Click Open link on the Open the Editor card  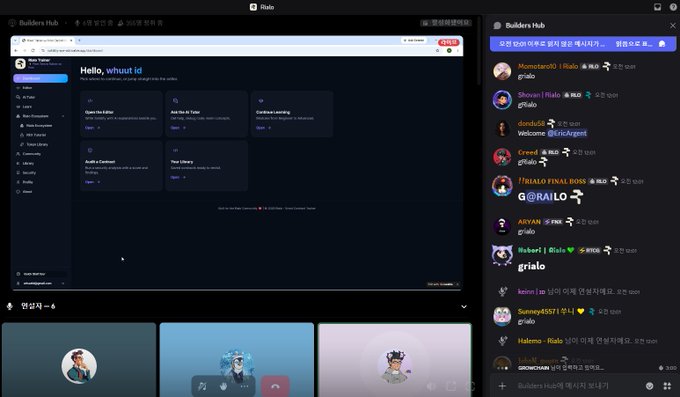click(x=92, y=128)
